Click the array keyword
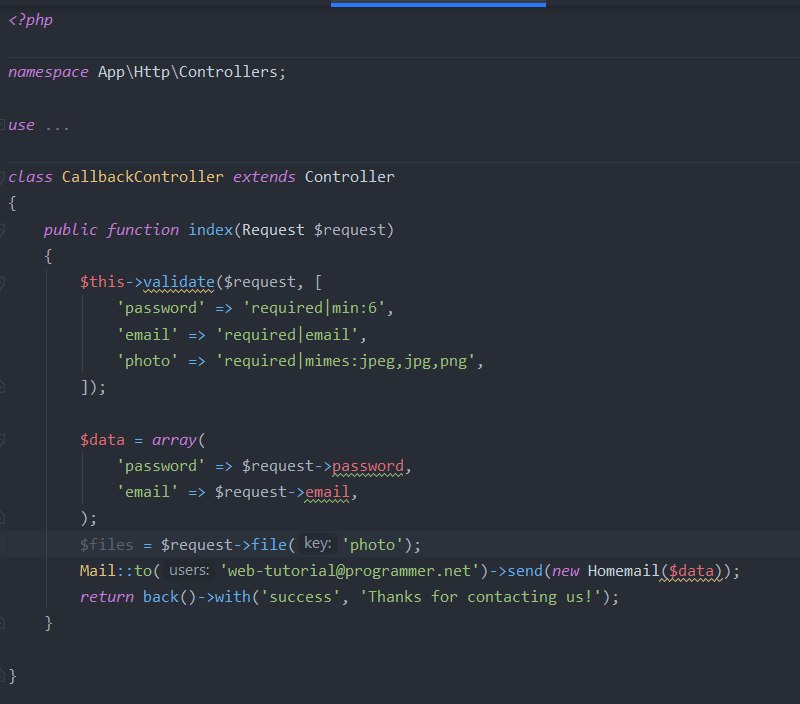Screen dimensions: 800x704 [x=174, y=440]
